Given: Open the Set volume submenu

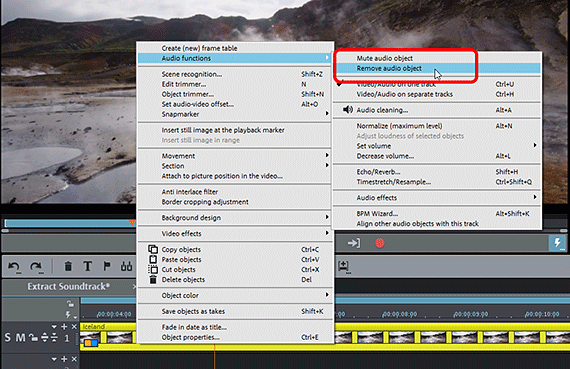Looking at the screenshot, I should 437,146.
